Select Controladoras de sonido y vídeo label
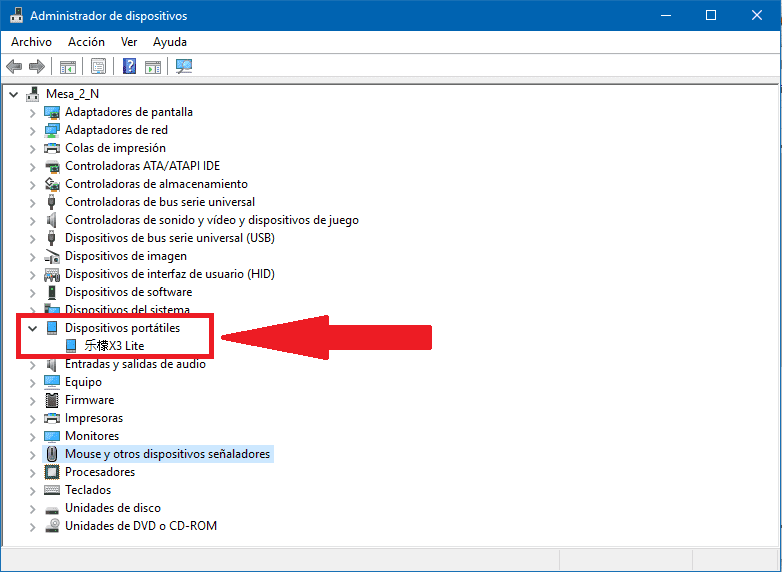Image resolution: width=782 pixels, height=572 pixels. coord(212,220)
